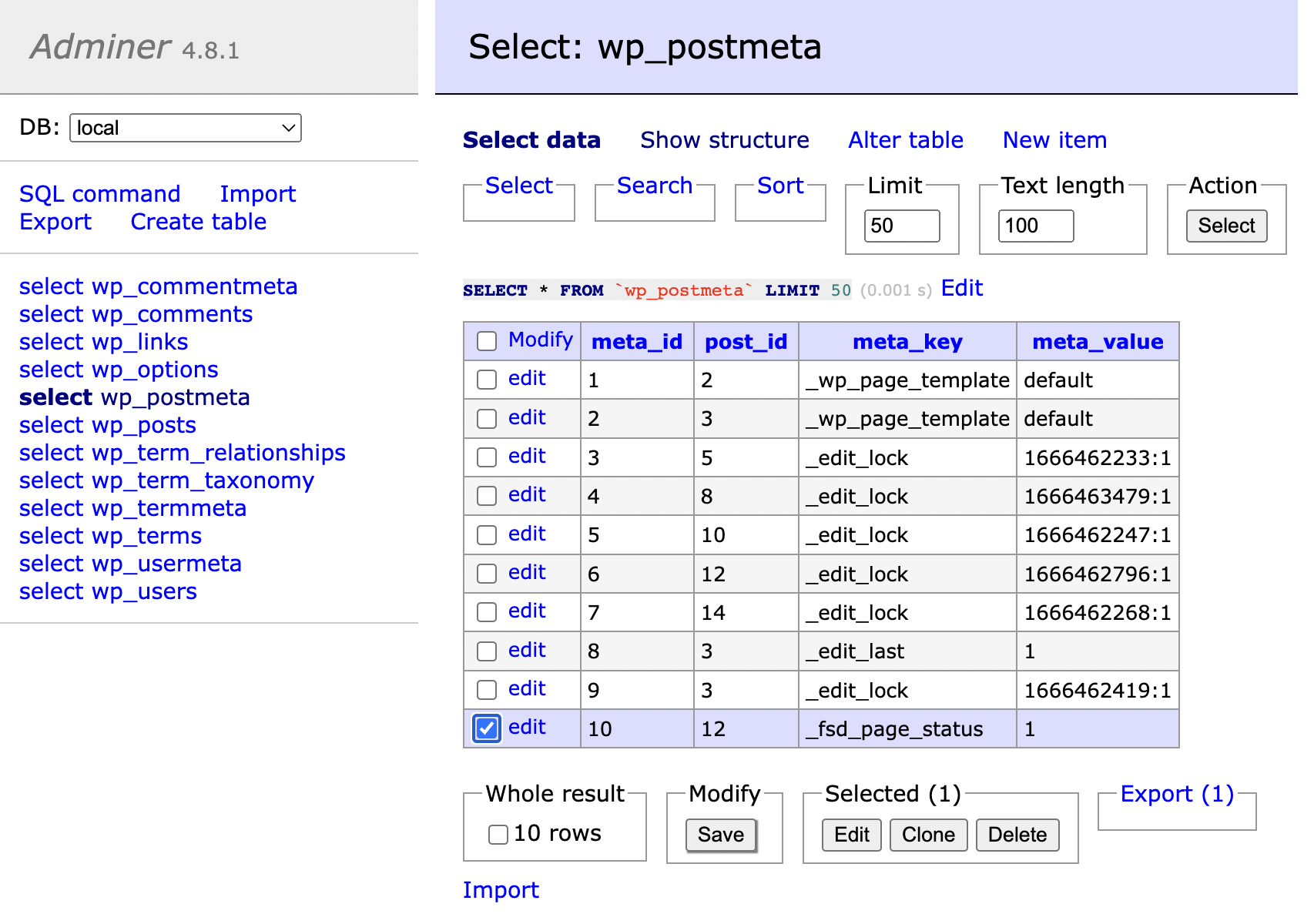Click the Clone button
The height and width of the screenshot is (924, 1314).
(927, 835)
